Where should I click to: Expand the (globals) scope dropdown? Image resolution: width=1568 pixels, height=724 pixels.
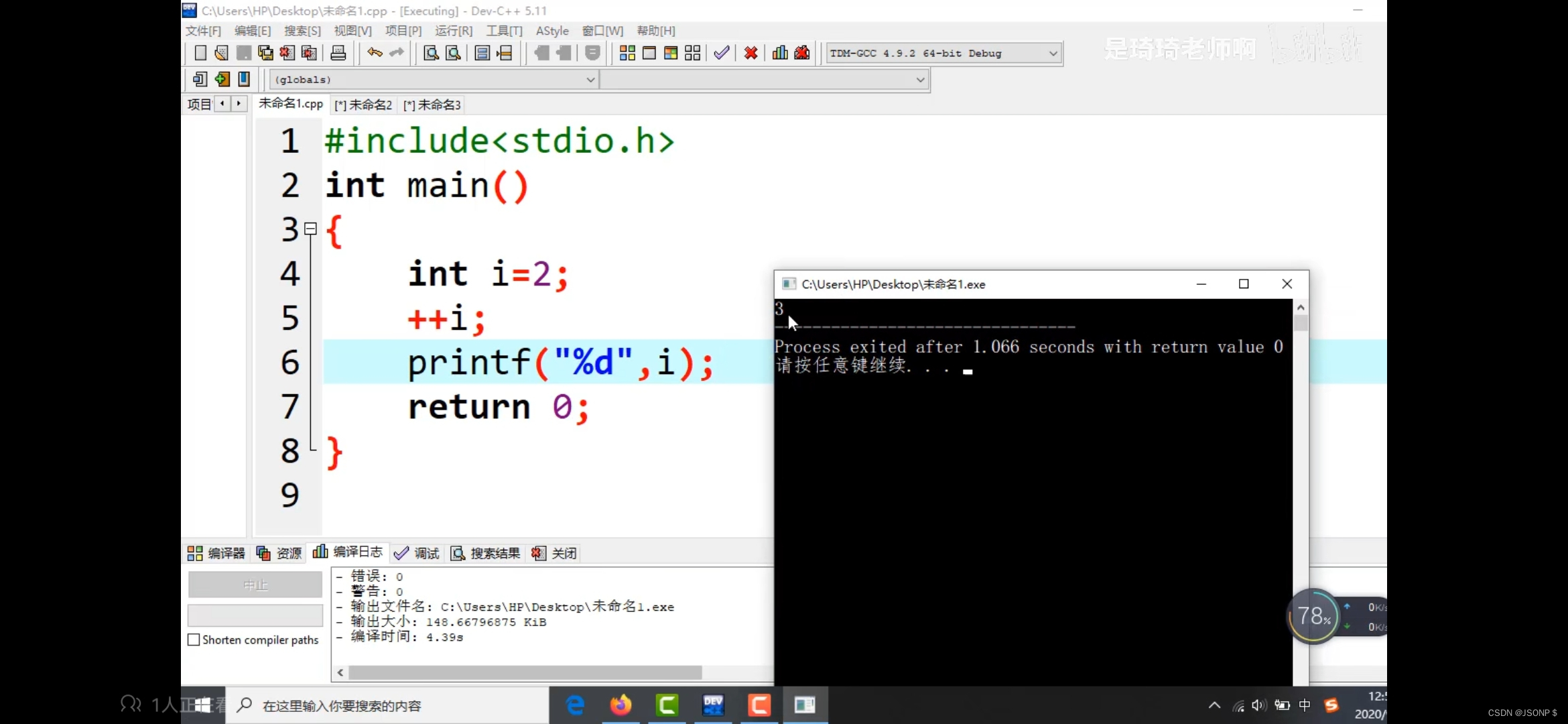(x=590, y=79)
